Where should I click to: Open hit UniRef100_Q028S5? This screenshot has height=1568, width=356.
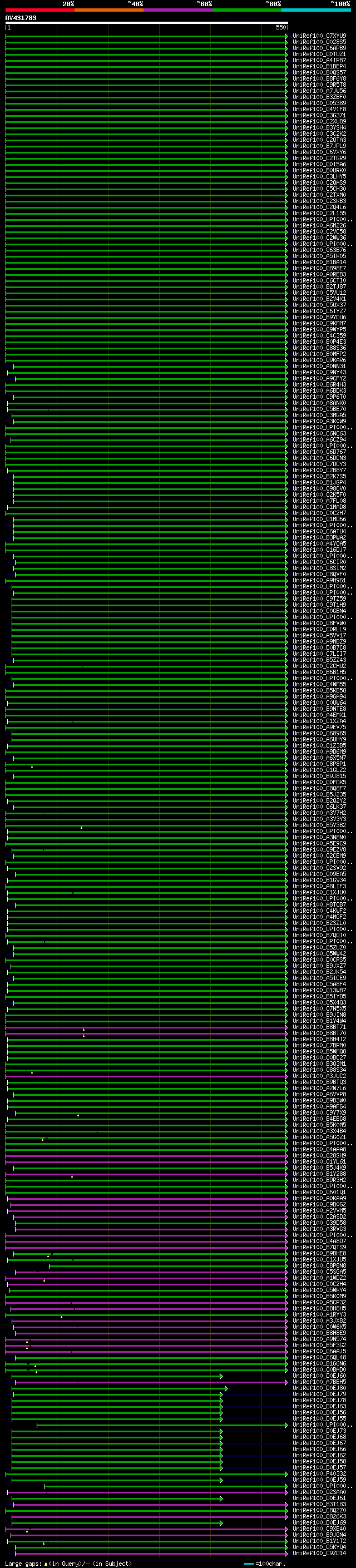(319, 42)
